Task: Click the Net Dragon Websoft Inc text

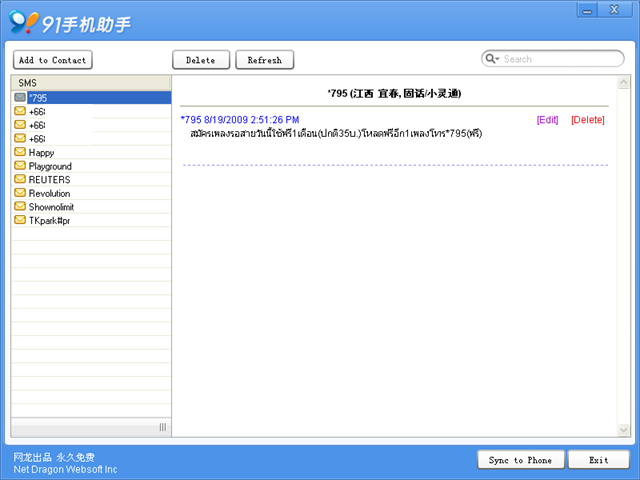Action: (65, 469)
